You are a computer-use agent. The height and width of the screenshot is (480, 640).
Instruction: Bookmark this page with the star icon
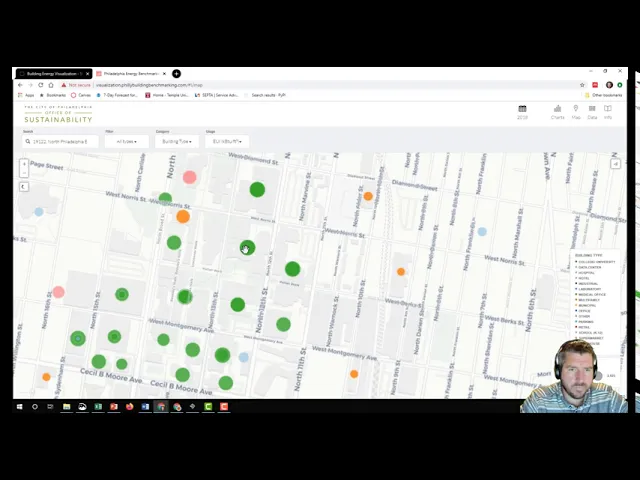(x=582, y=85)
